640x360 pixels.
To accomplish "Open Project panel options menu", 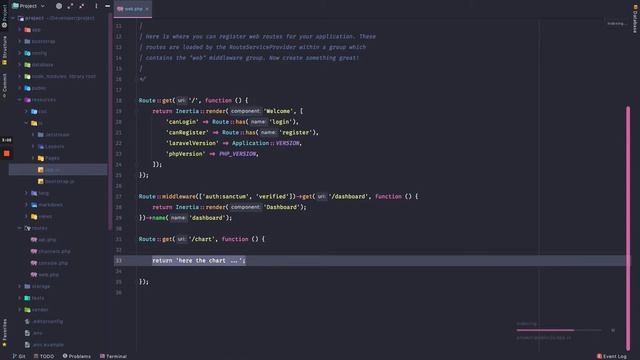I will [x=96, y=6].
